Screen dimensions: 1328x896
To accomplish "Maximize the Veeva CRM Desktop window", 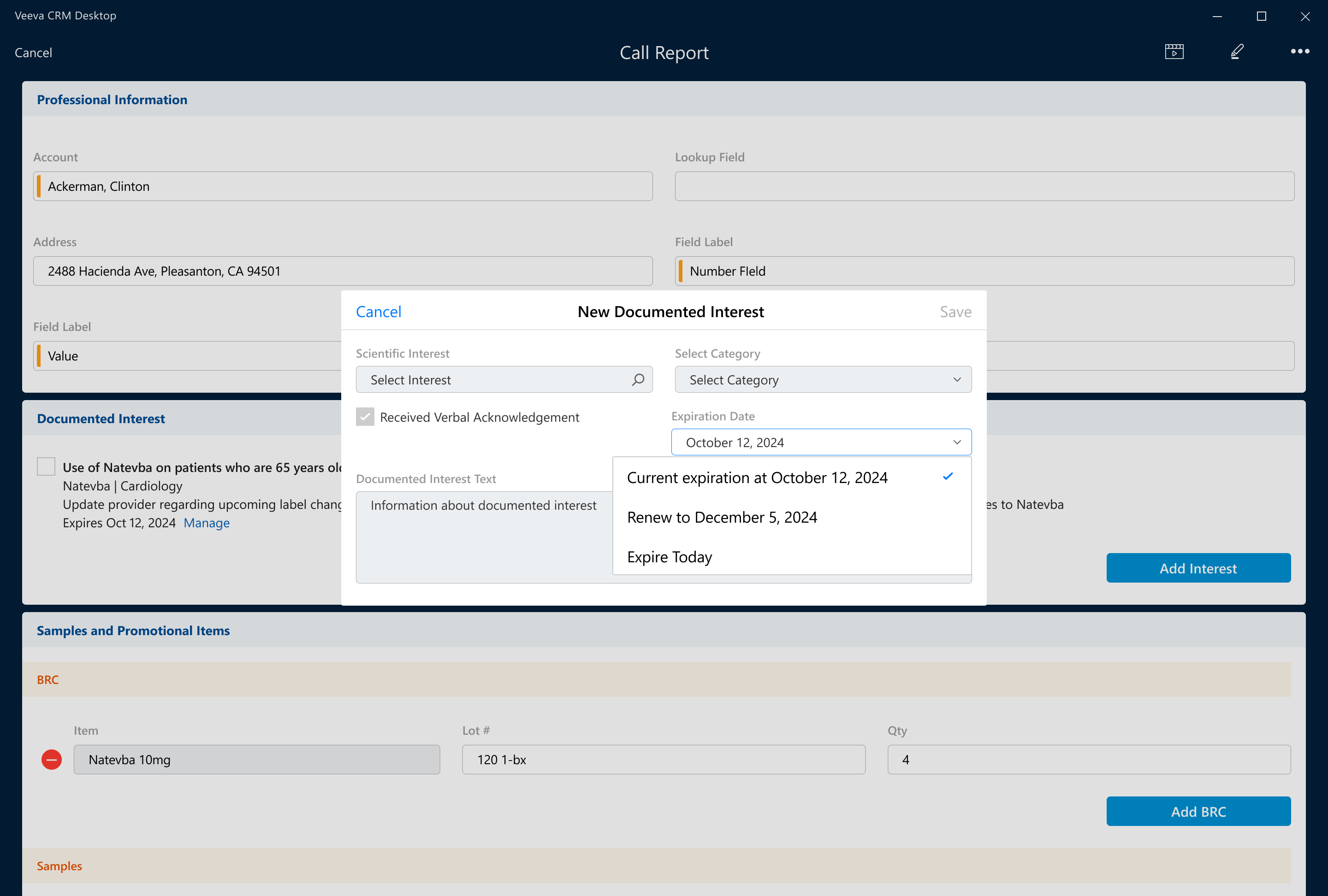I will click(1261, 16).
